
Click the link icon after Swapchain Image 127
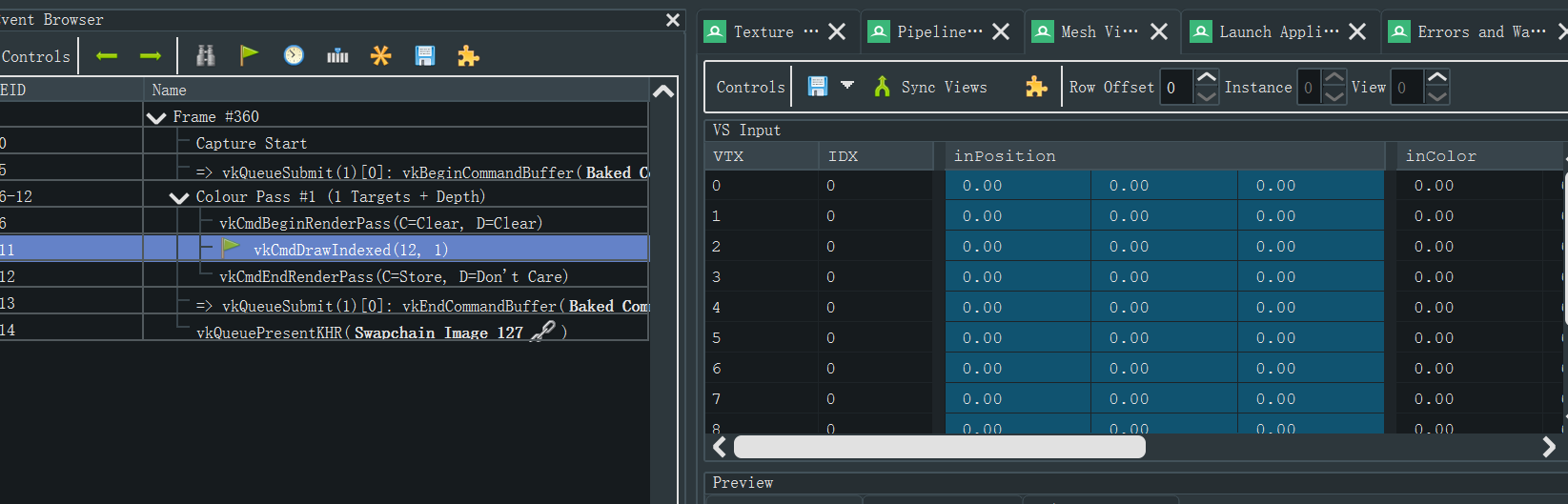coord(542,331)
